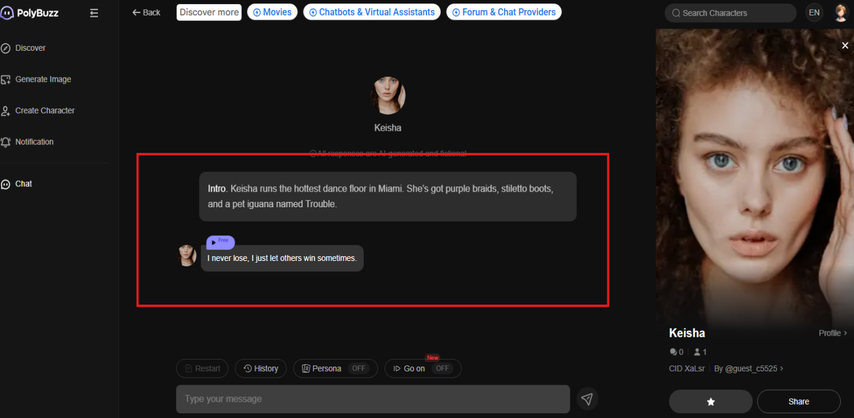Open the Forum & Chat Providers link
854x418 pixels.
point(504,12)
